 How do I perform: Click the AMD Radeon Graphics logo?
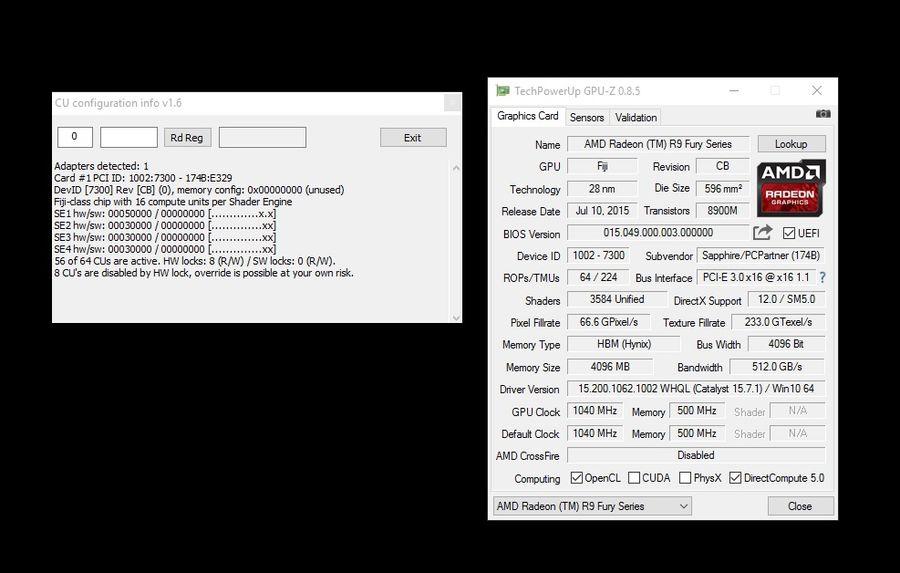(791, 188)
